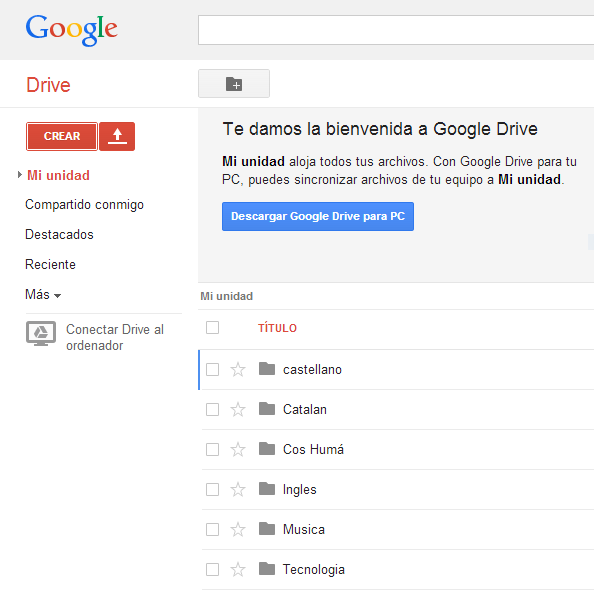Click the upload arrow button
The image size is (594, 597).
click(117, 136)
